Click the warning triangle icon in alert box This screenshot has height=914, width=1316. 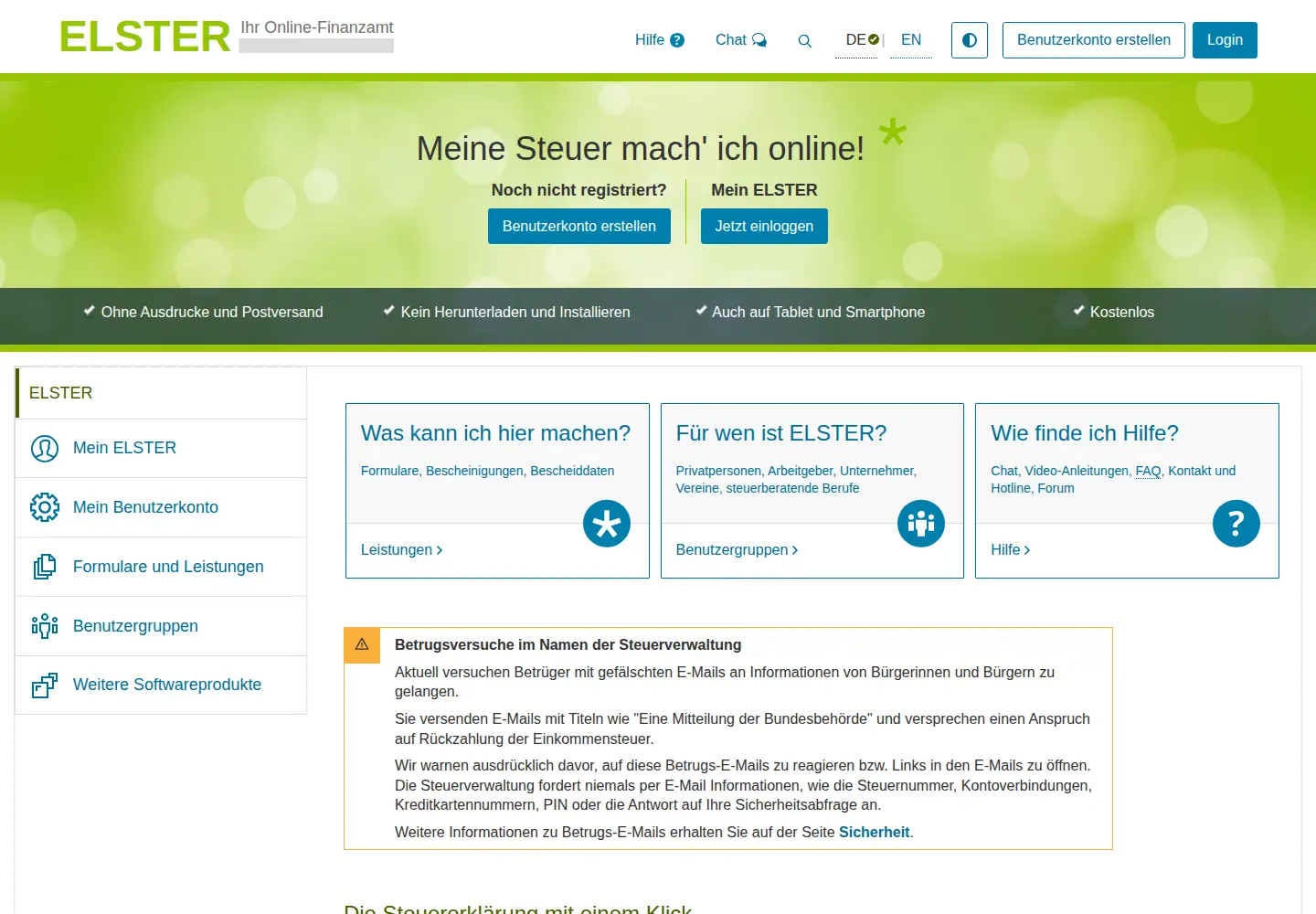(362, 644)
